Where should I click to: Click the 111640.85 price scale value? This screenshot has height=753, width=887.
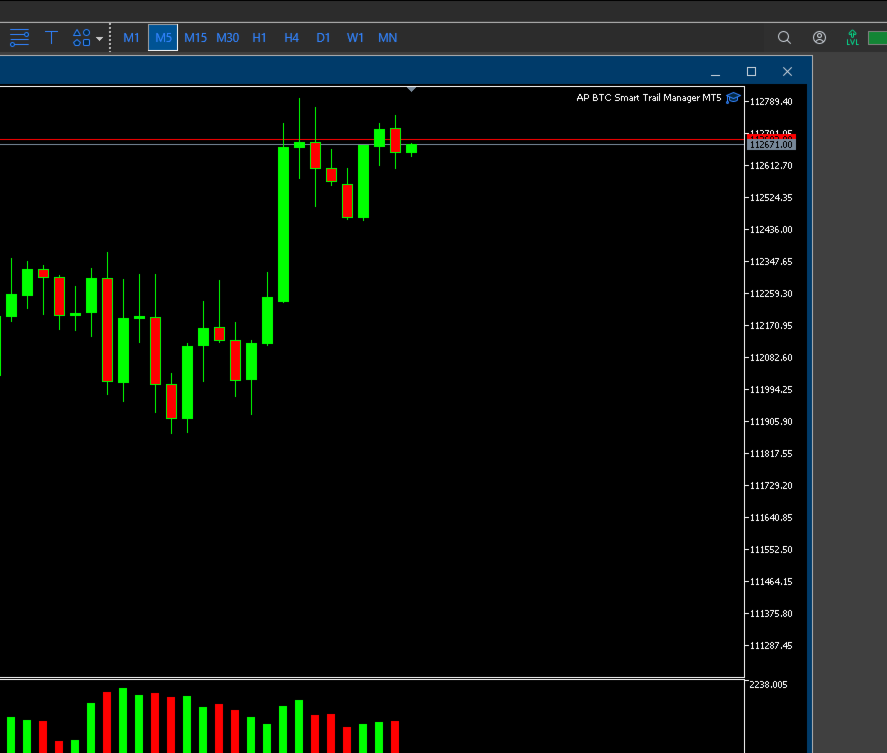point(771,518)
